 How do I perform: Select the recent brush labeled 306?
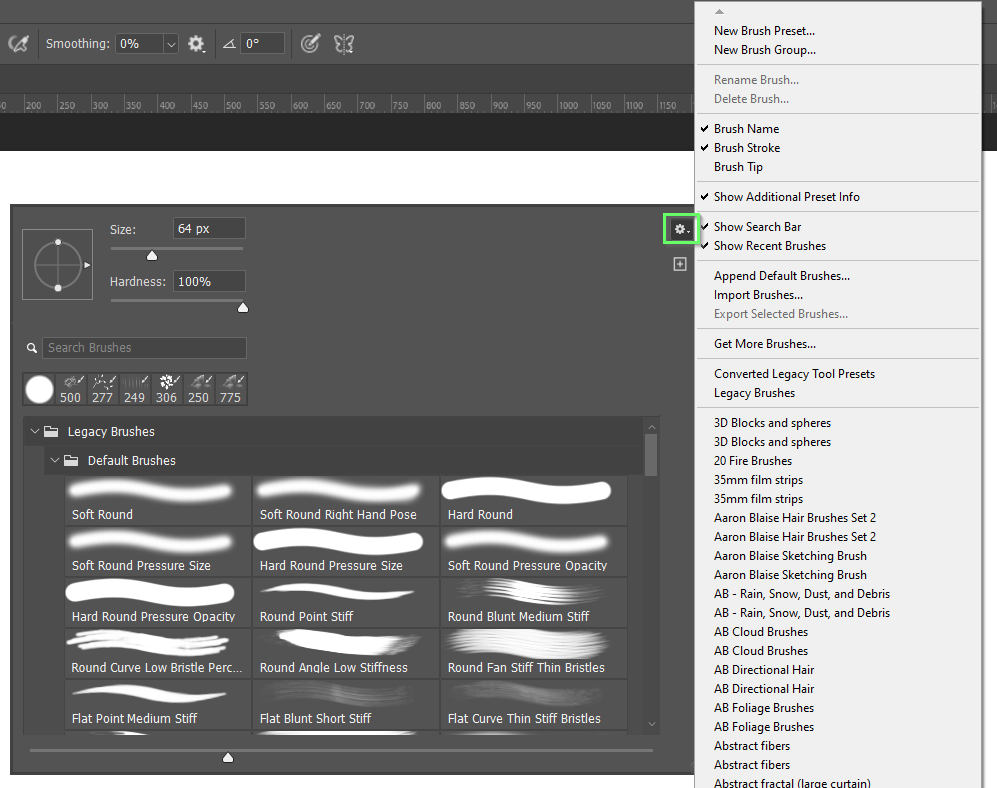166,389
